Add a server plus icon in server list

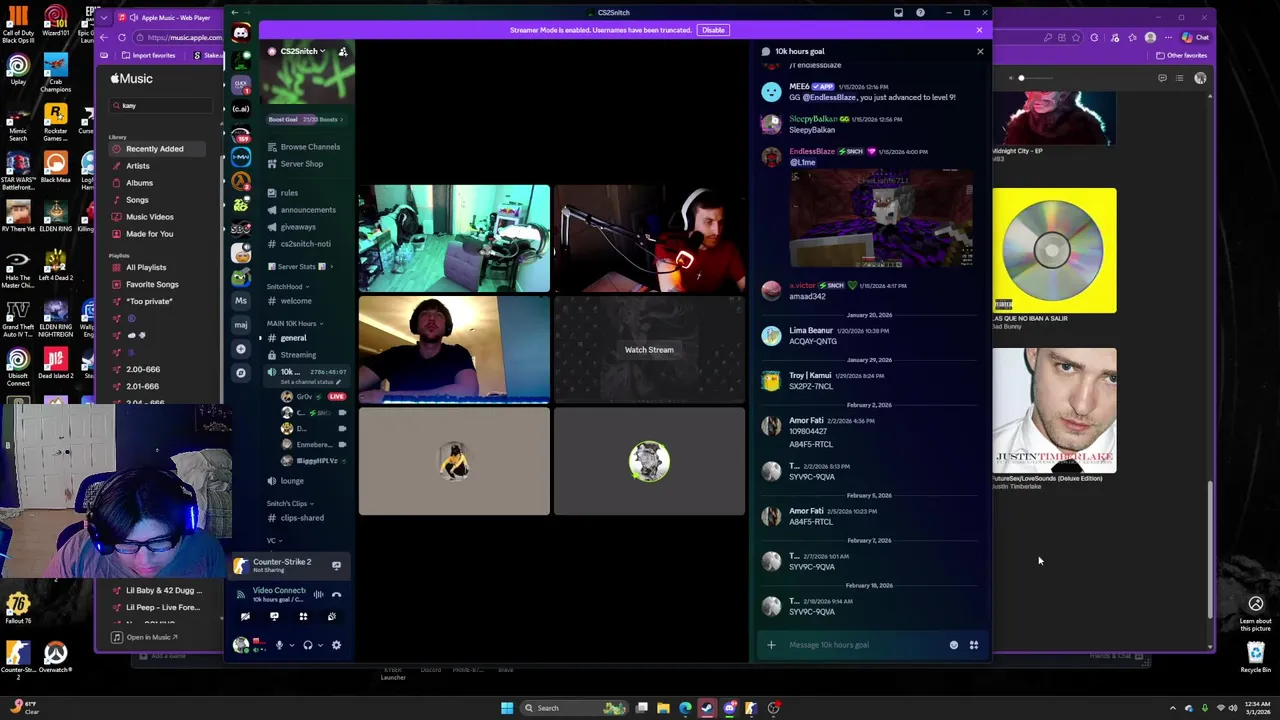pyautogui.click(x=241, y=349)
